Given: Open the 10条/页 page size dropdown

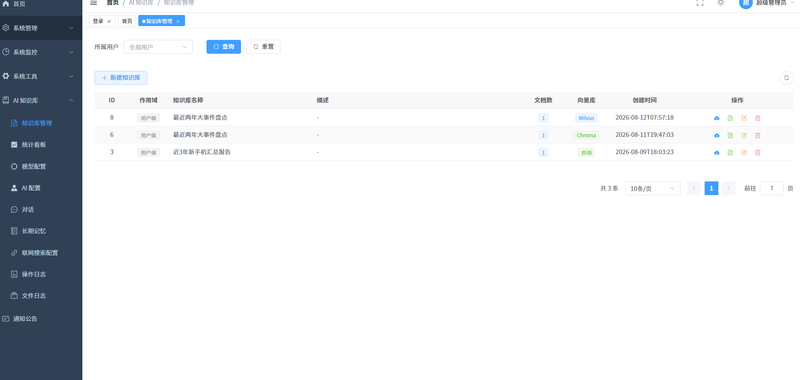Looking at the screenshot, I should point(653,188).
